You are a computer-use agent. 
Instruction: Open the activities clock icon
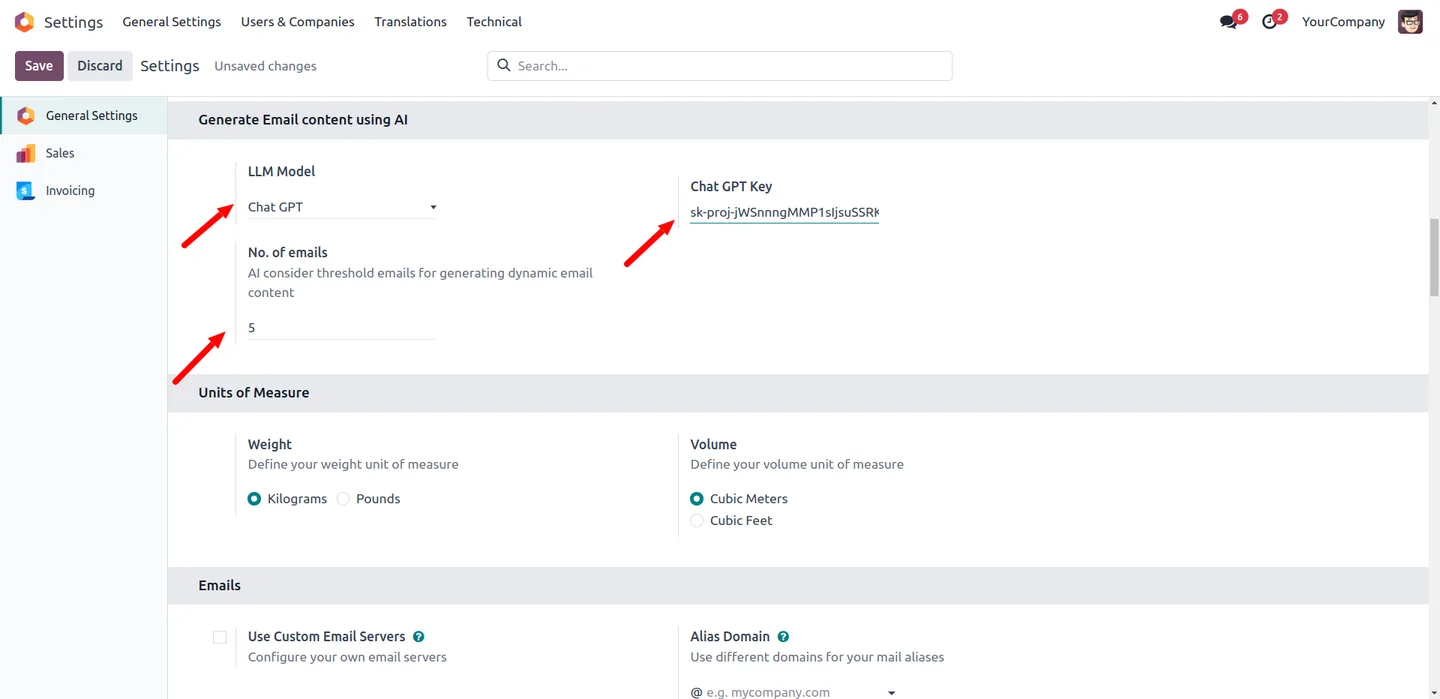(1270, 22)
